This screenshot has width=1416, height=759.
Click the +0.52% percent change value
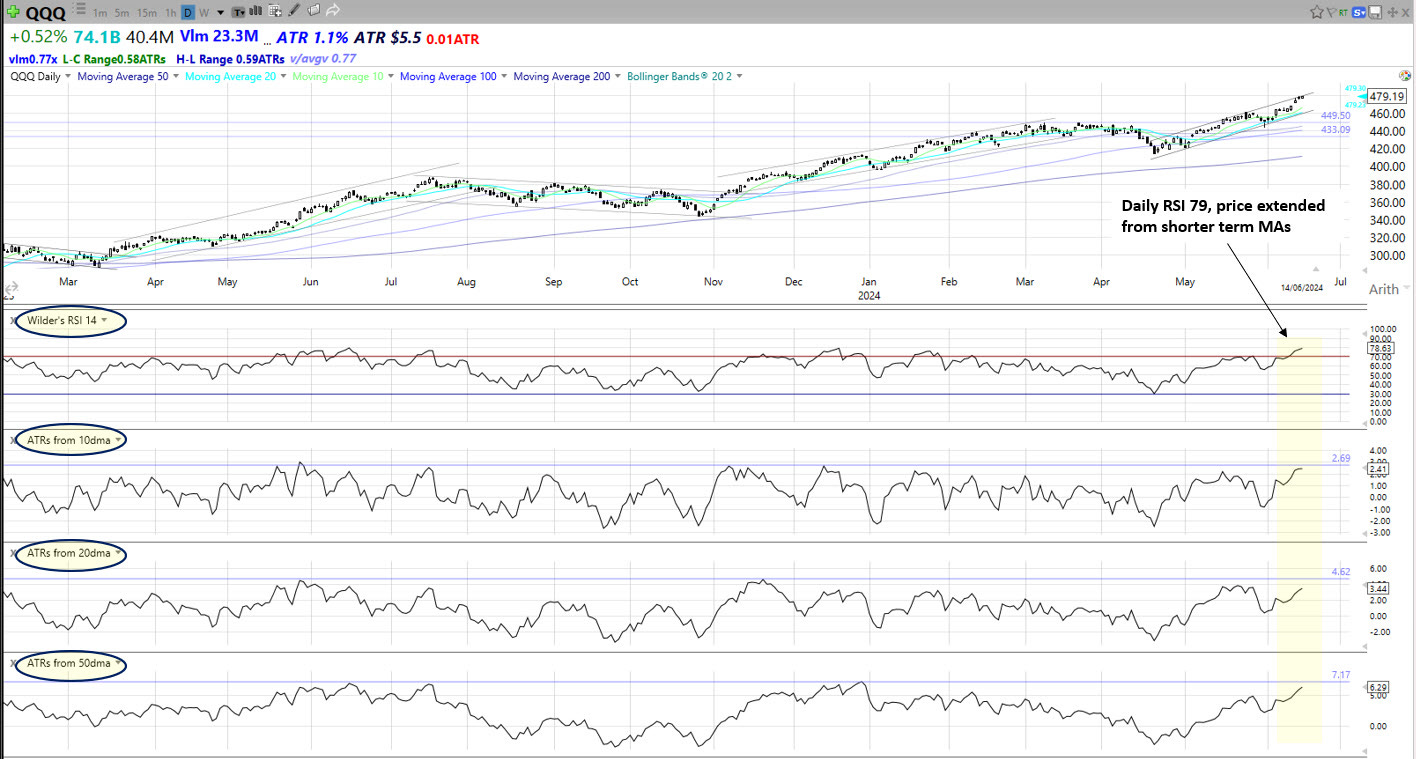(38, 37)
